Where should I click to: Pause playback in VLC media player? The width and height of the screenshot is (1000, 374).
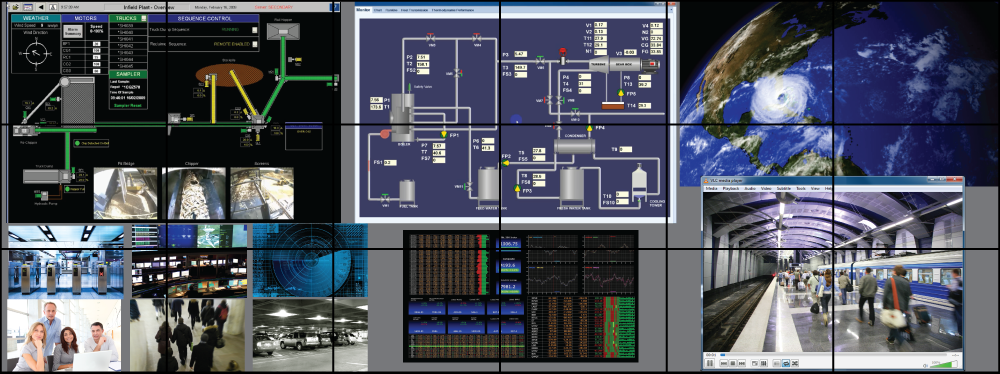tap(710, 363)
